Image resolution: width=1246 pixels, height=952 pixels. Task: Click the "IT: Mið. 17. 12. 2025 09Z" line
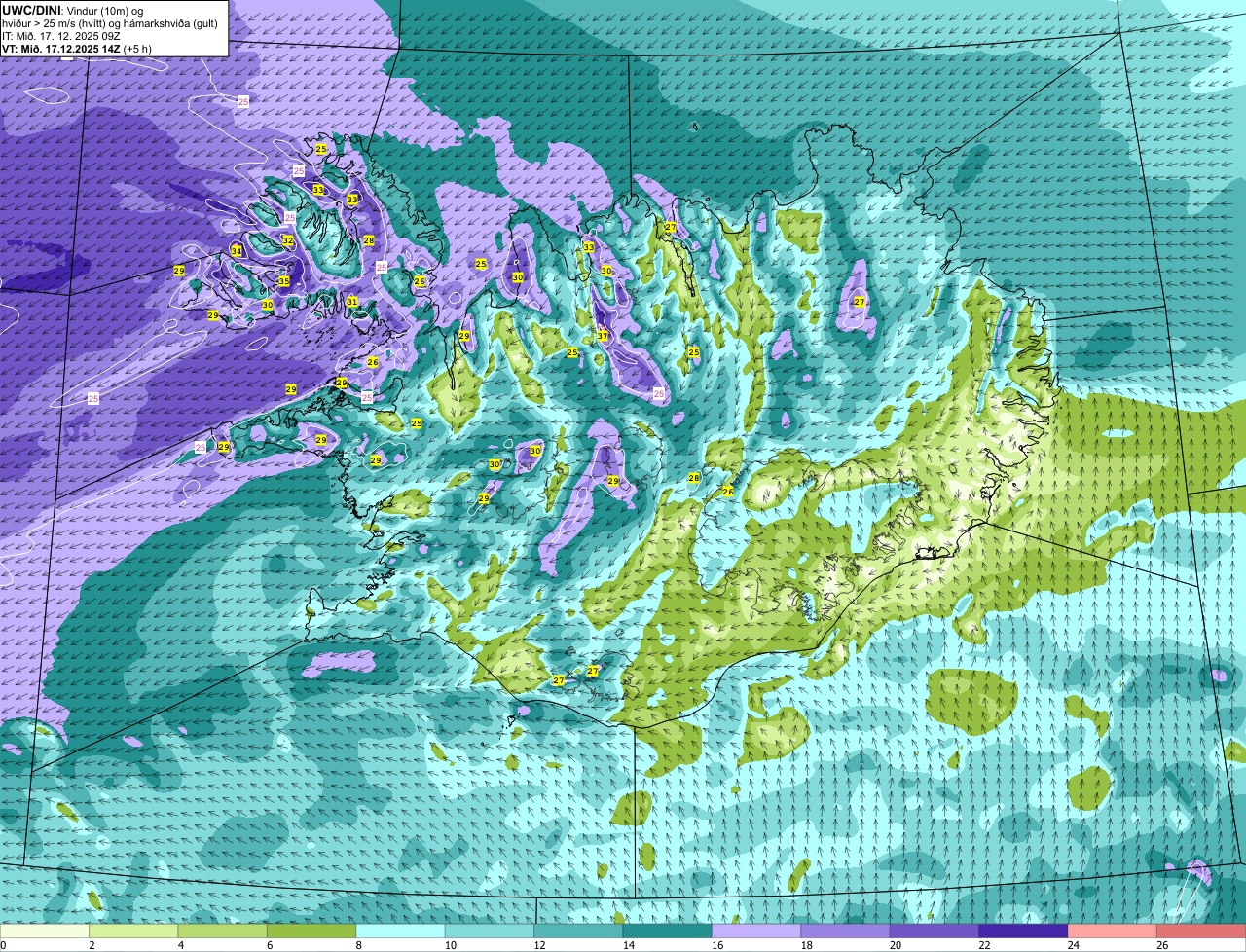pyautogui.click(x=61, y=35)
